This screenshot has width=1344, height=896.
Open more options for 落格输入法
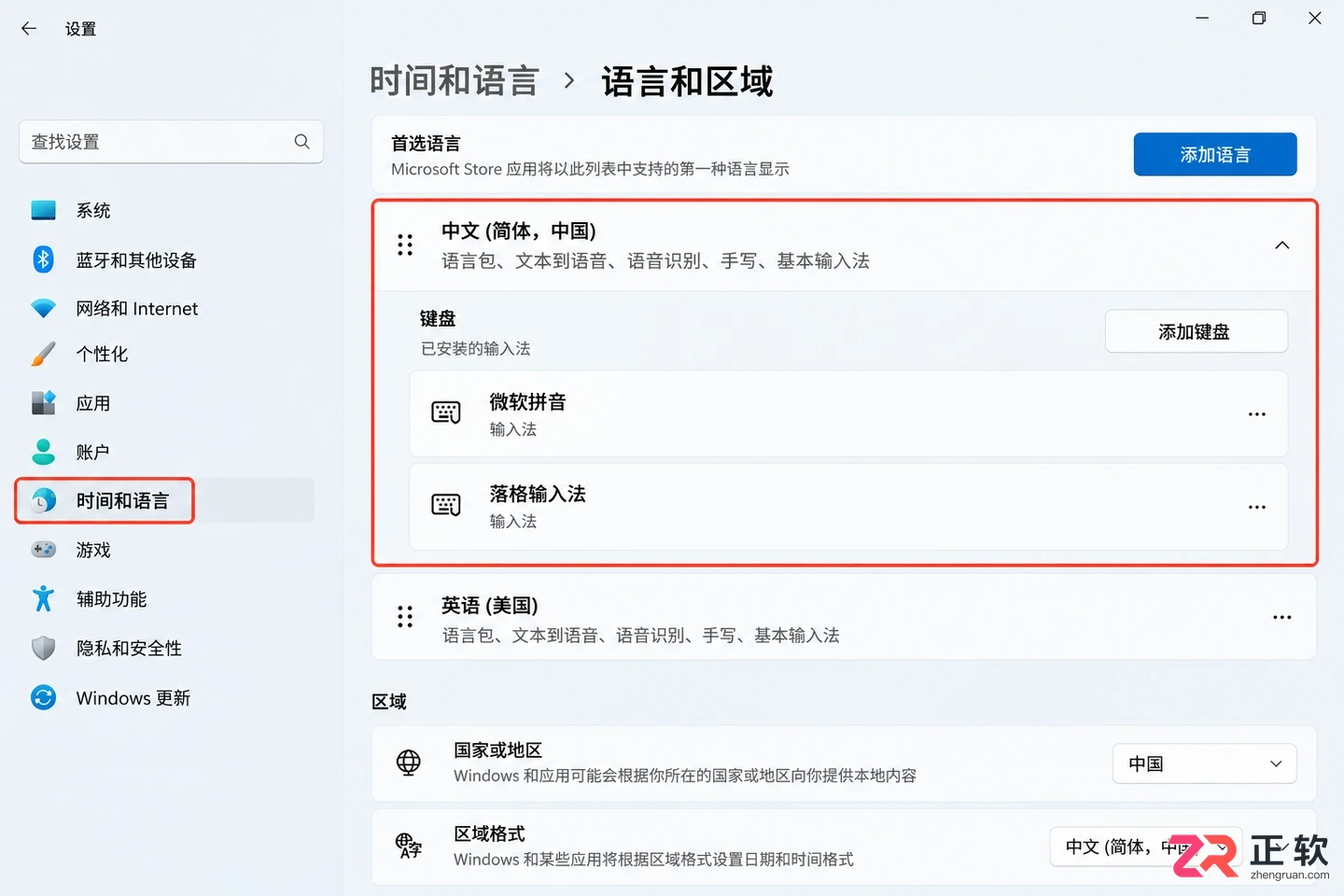[x=1257, y=507]
